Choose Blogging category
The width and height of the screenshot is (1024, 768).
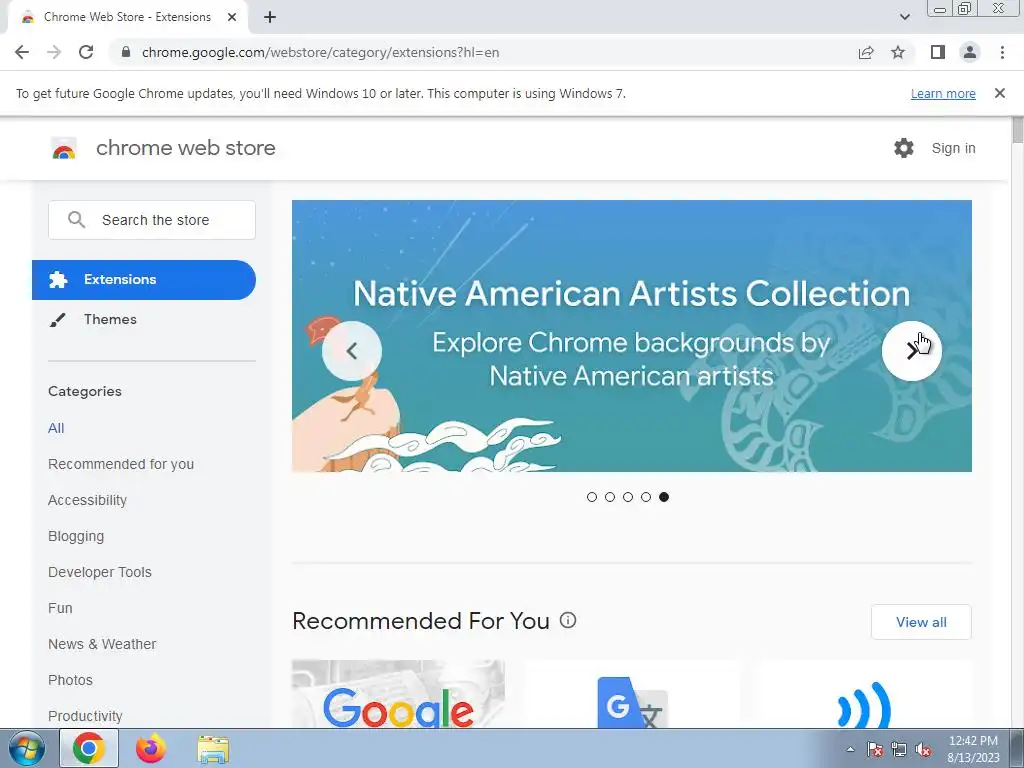tap(76, 536)
